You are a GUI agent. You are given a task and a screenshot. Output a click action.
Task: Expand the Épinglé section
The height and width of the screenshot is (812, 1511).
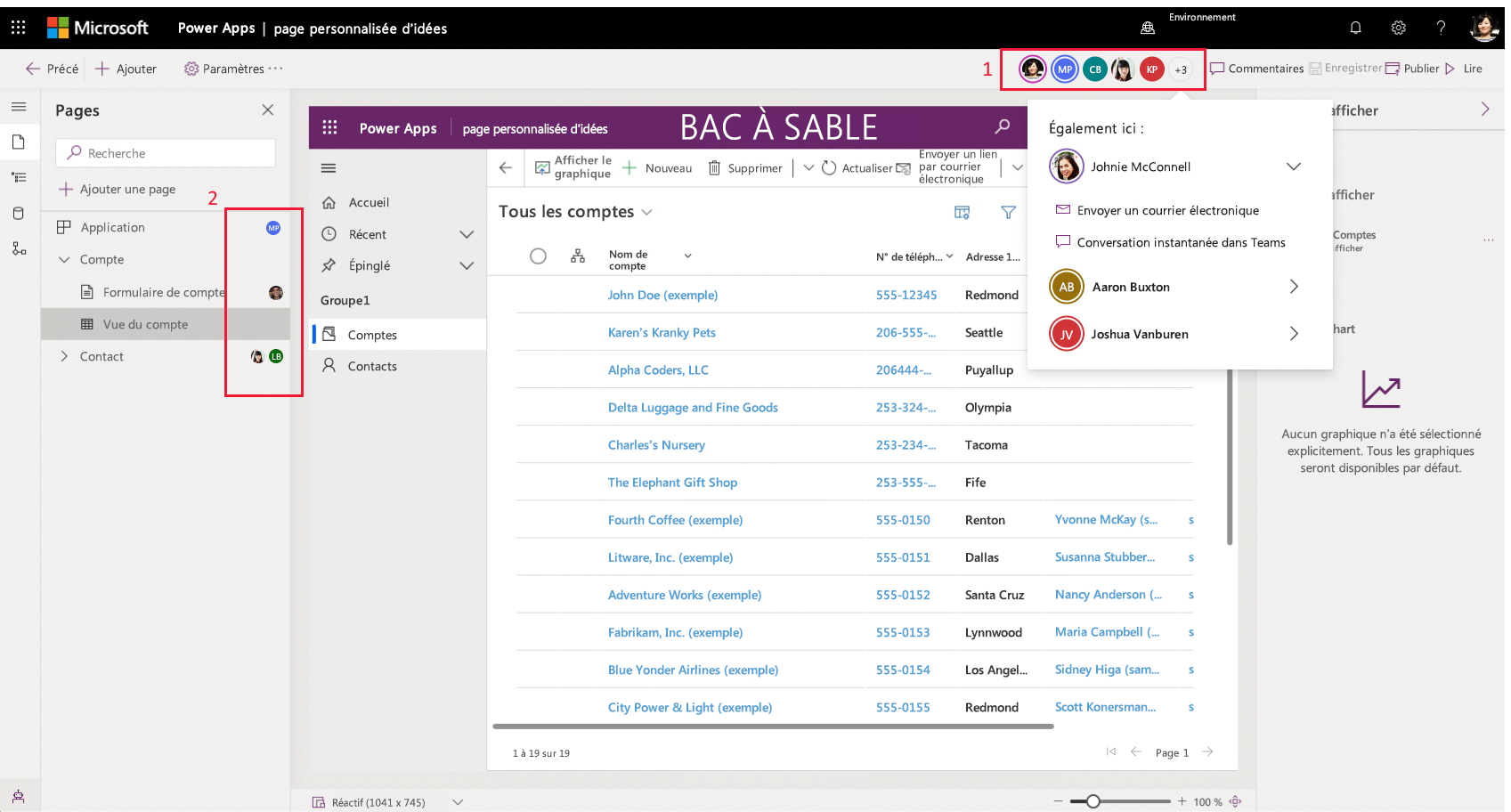pyautogui.click(x=467, y=265)
